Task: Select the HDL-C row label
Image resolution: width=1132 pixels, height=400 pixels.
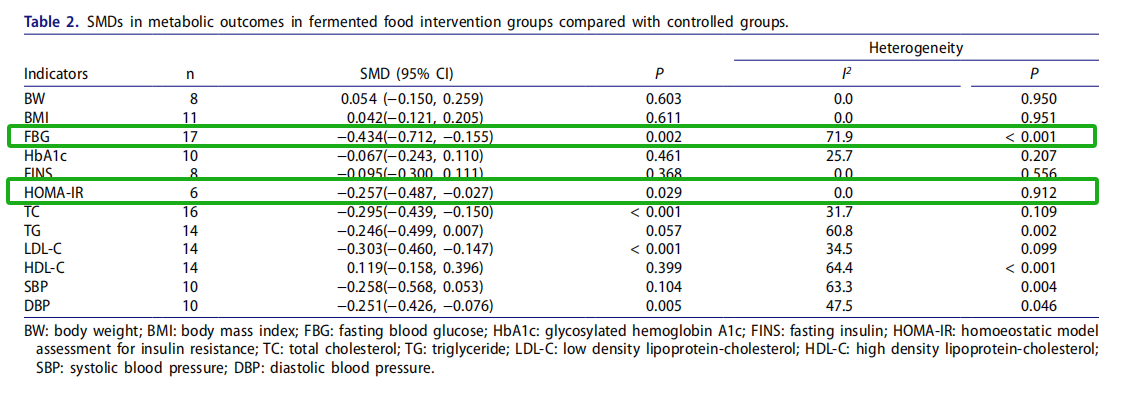Action: coord(45,267)
